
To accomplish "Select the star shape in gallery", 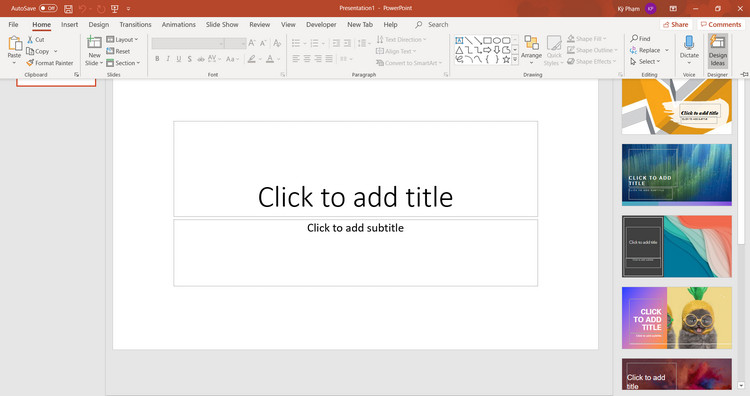I will coord(506,60).
